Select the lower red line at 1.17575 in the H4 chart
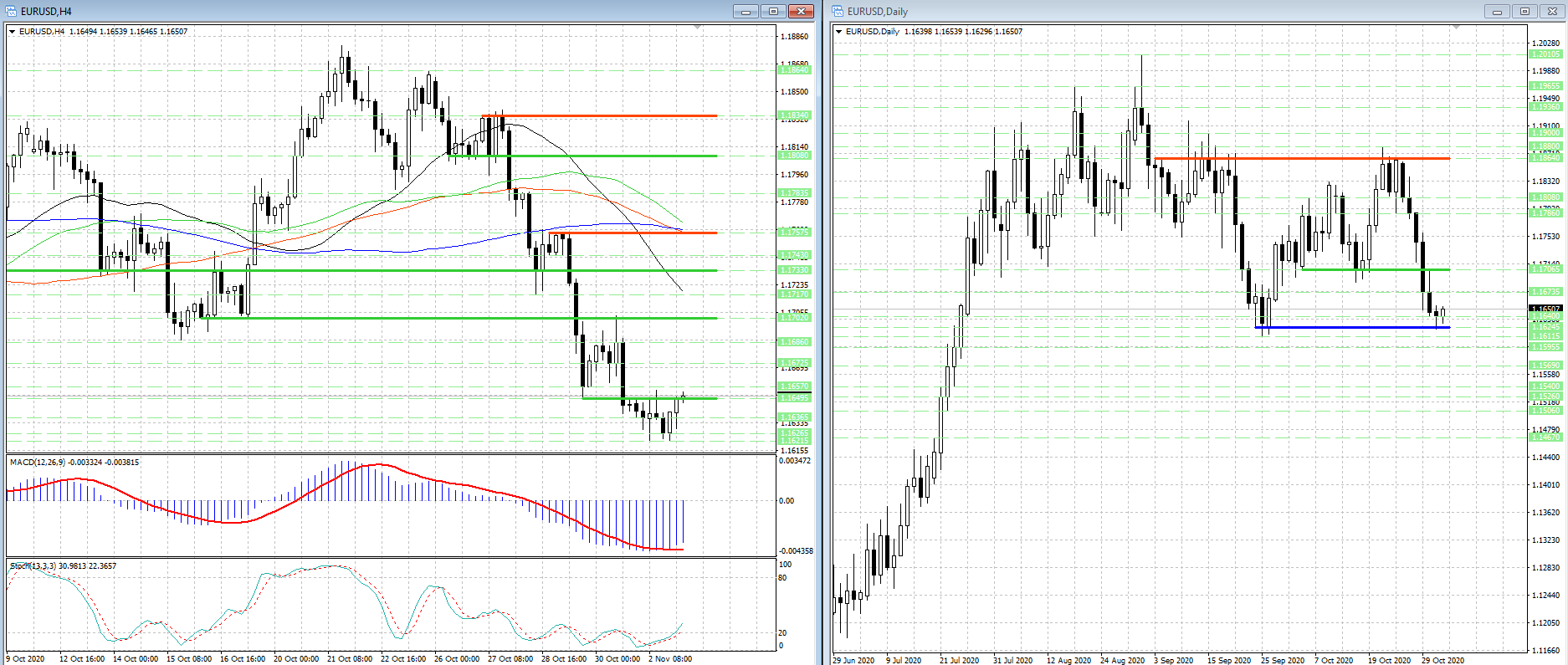The image size is (1568, 665). pyautogui.click(x=633, y=233)
